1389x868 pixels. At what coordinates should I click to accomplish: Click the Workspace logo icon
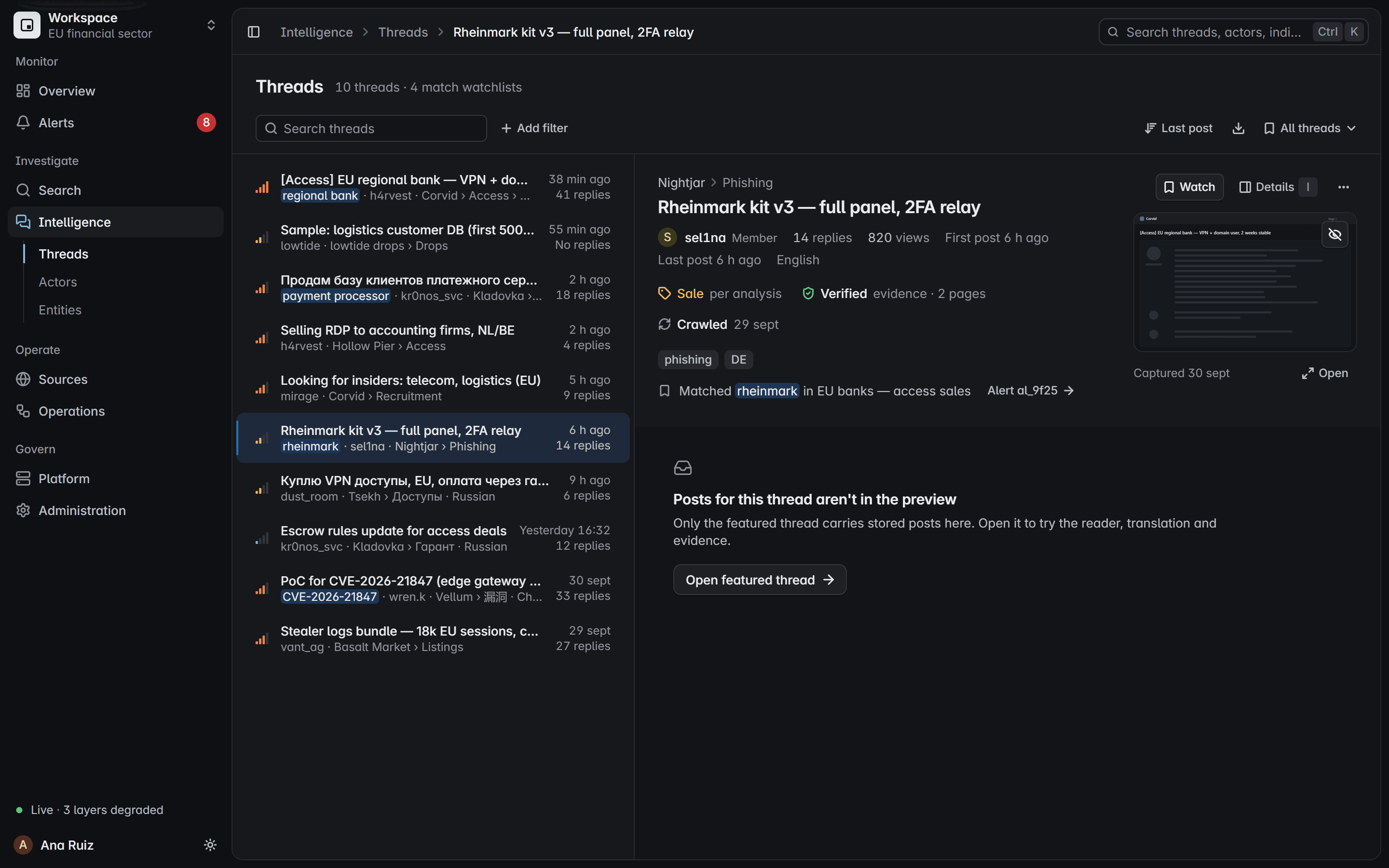point(27,25)
